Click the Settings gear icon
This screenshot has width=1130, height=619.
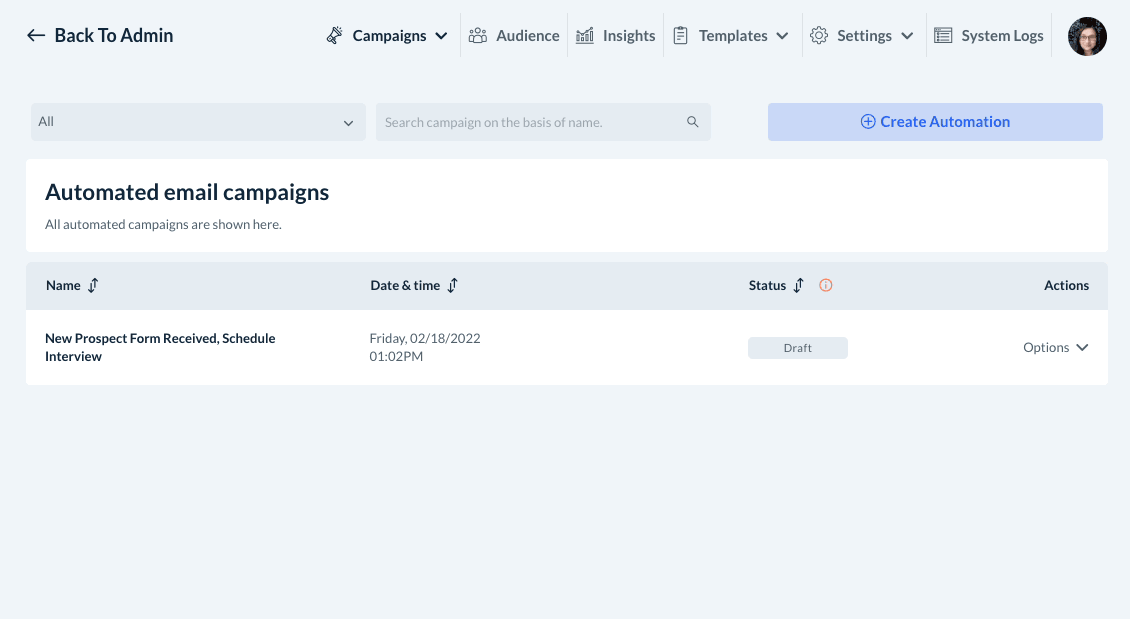coord(819,36)
